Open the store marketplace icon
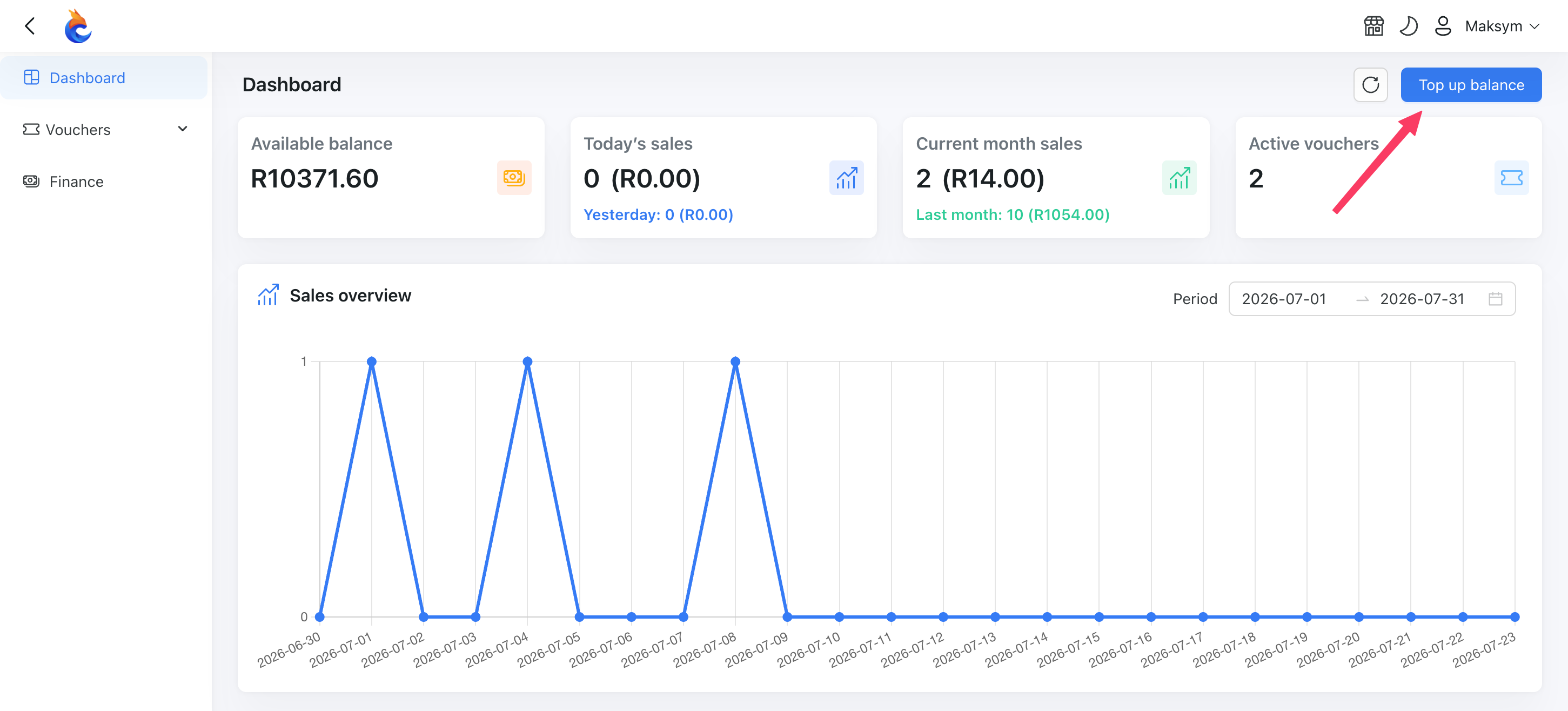This screenshot has height=711, width=1568. point(1373,26)
